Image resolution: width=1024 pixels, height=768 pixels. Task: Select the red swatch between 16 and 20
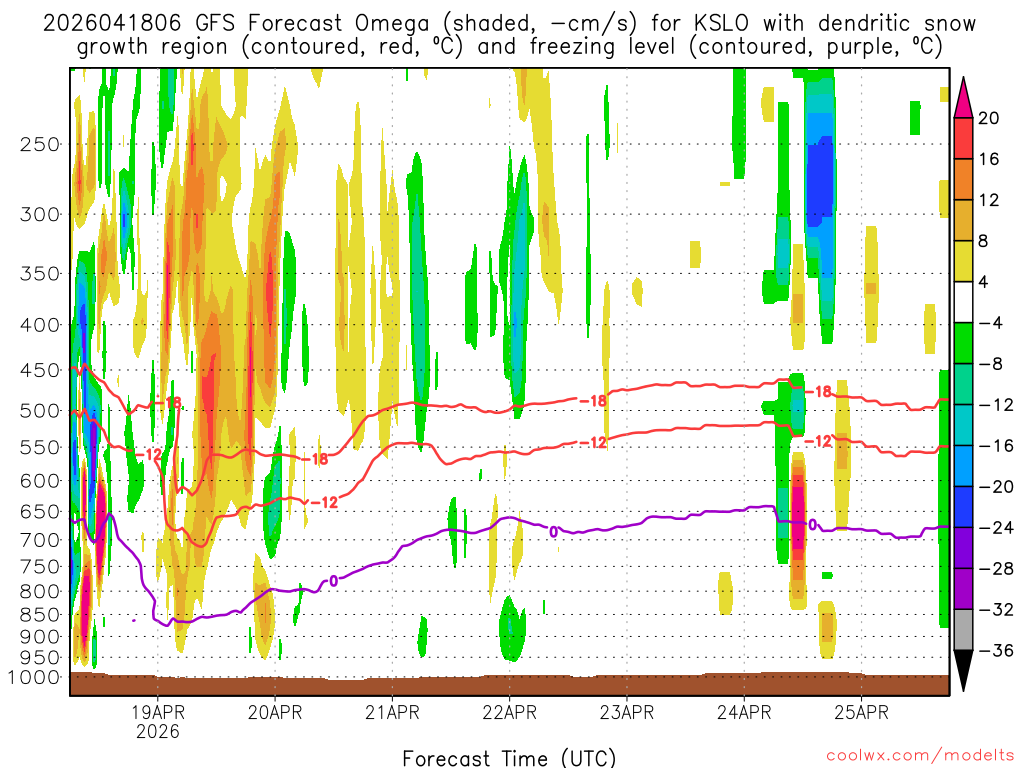pyautogui.click(x=965, y=138)
